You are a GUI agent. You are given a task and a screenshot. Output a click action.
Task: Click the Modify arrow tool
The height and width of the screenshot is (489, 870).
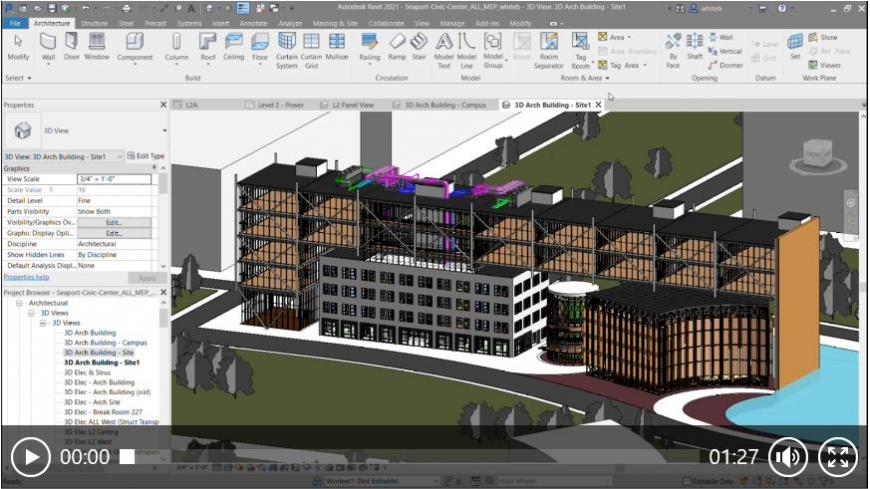tap(18, 47)
